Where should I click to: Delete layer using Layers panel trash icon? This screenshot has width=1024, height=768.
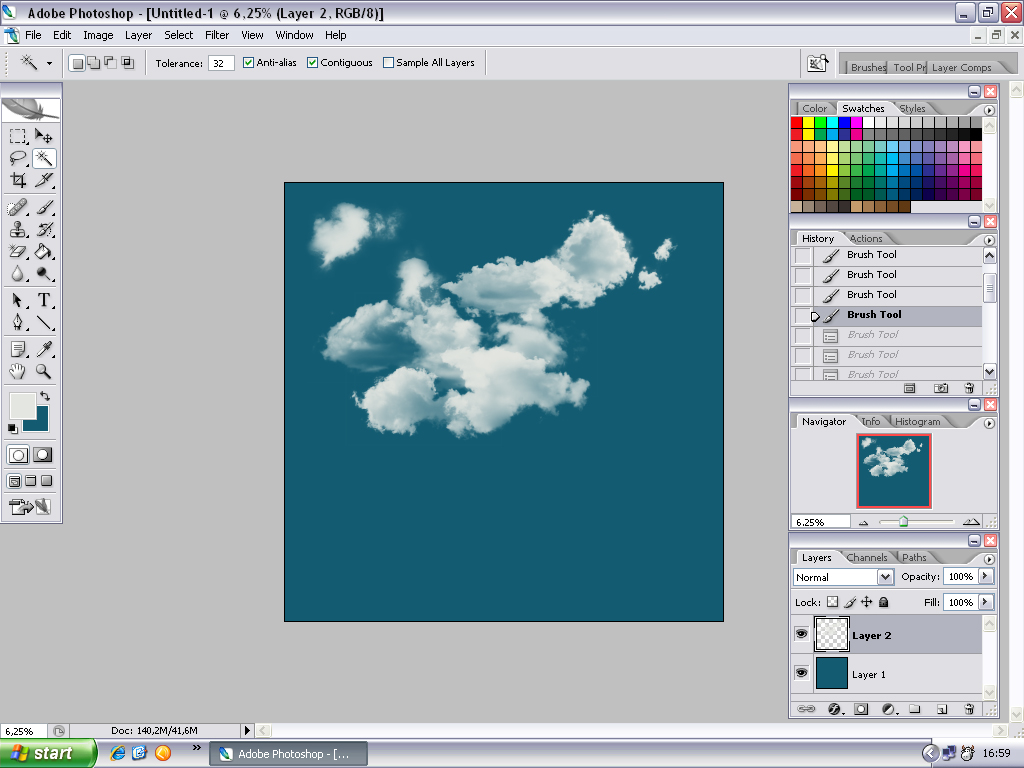(x=968, y=709)
